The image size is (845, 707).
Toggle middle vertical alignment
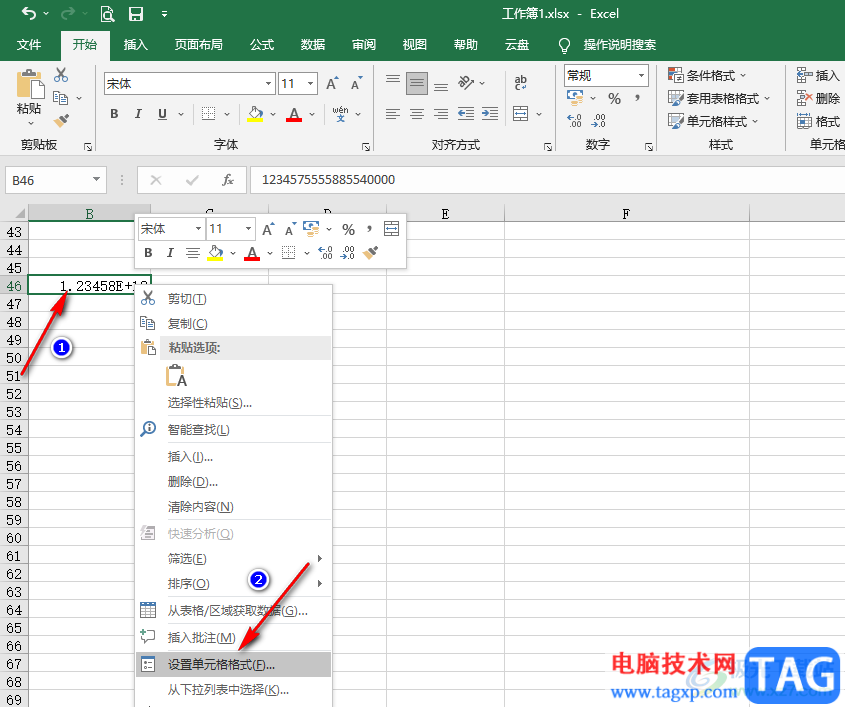click(x=417, y=83)
